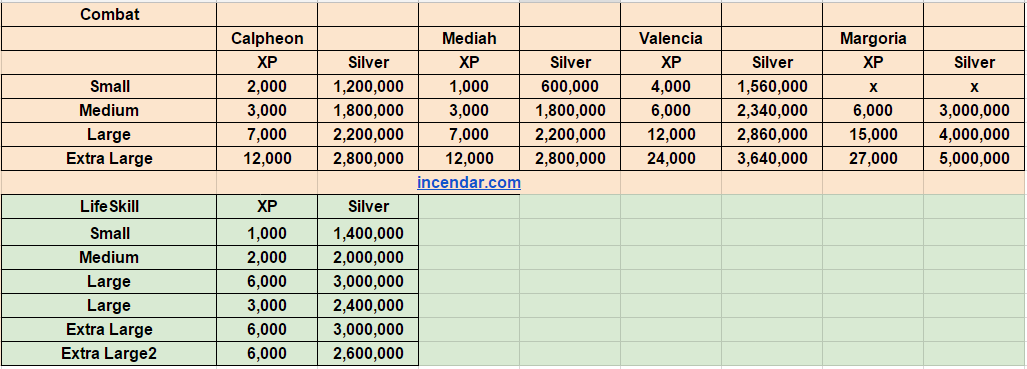
Task: Select Margoria Large XP cell 15,000
Action: (873, 134)
